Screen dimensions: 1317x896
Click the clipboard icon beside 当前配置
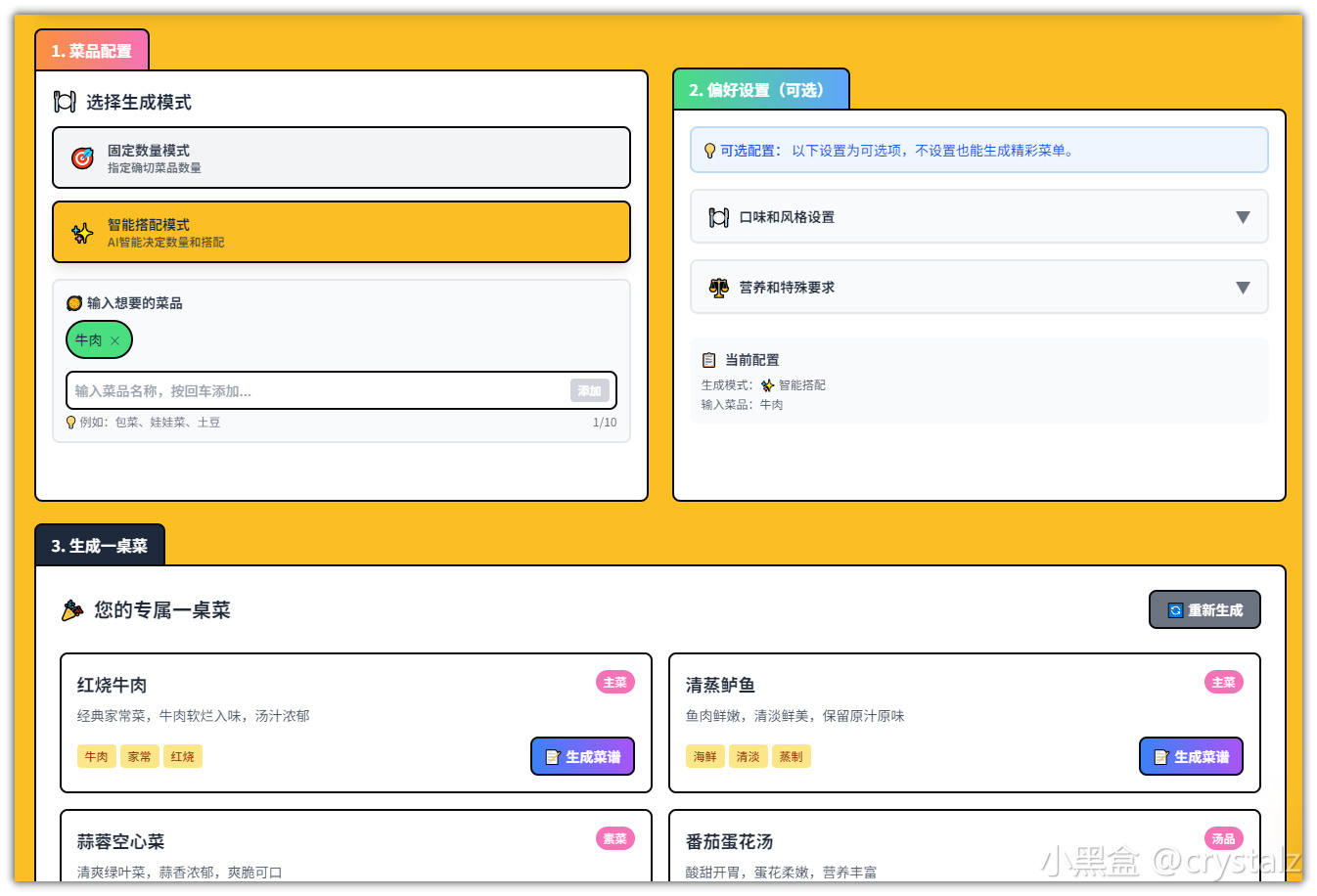[x=709, y=360]
